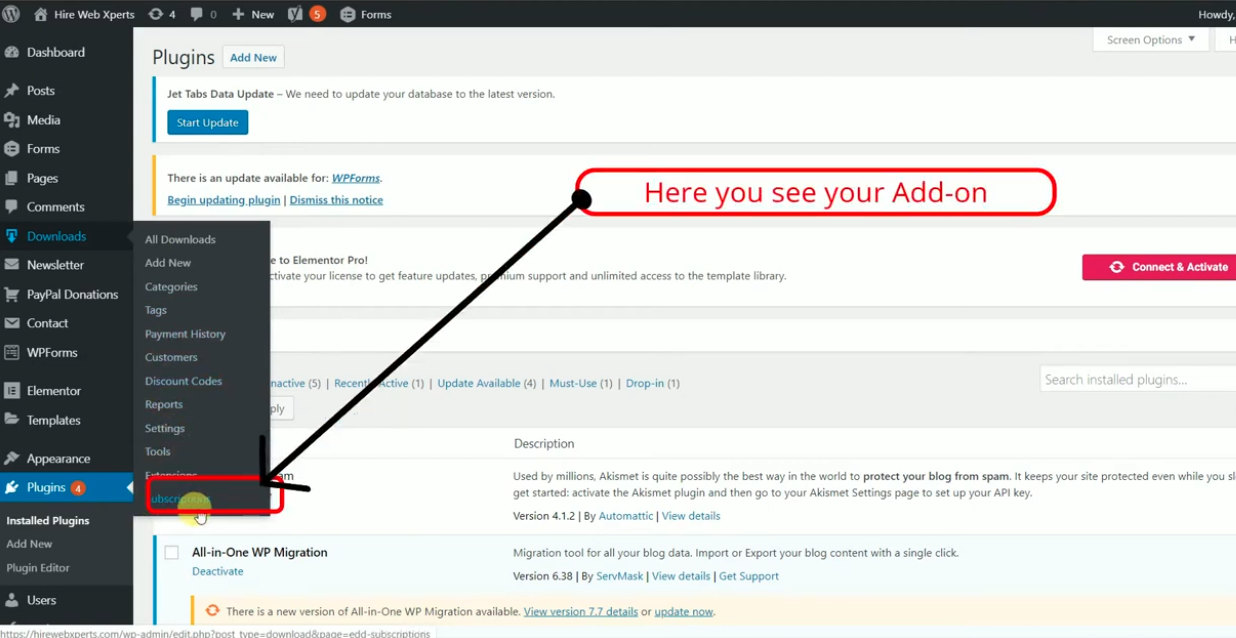Image resolution: width=1236 pixels, height=638 pixels.
Task: Select Payment History in Downloads submenu
Action: (x=185, y=334)
